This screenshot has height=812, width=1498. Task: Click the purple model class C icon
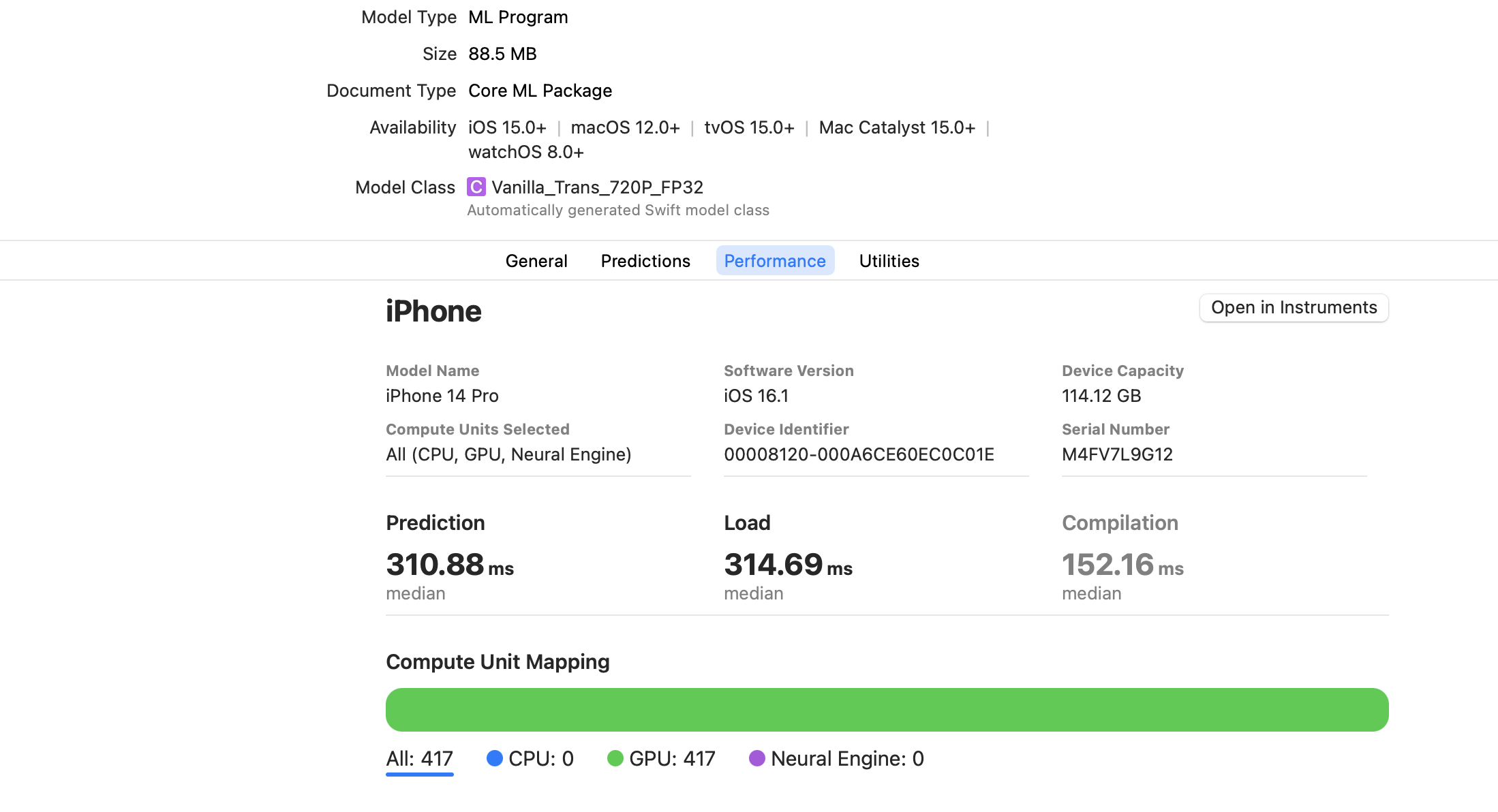476,187
